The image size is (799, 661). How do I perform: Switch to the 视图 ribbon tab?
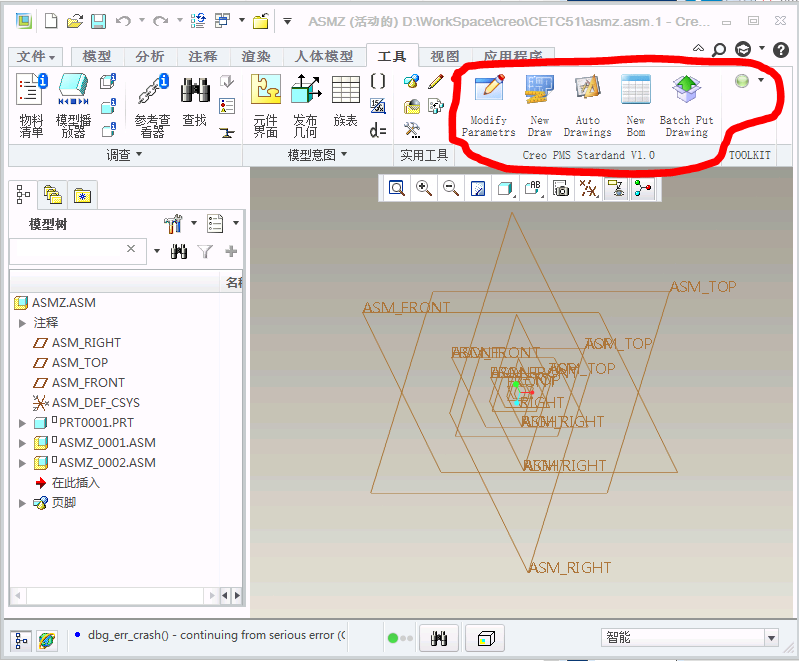[444, 57]
